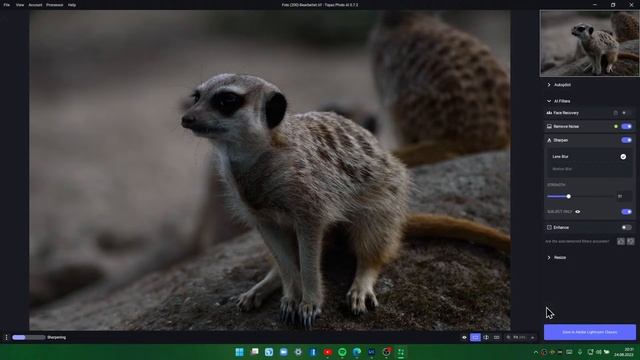Expand the Autopilot section
The height and width of the screenshot is (360, 640).
click(x=549, y=85)
